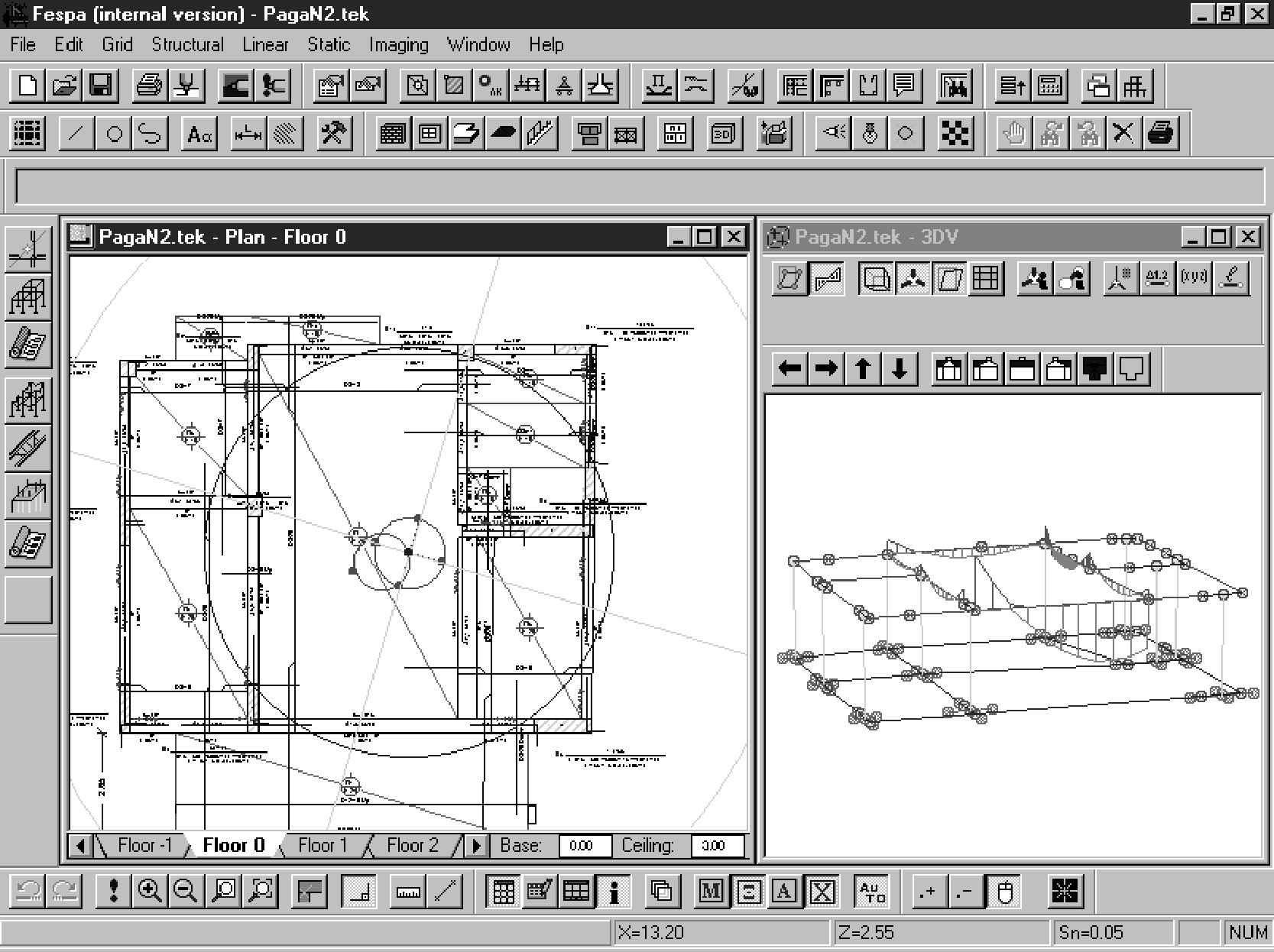
Task: Save the project with the floppy disk icon
Action: [x=101, y=86]
